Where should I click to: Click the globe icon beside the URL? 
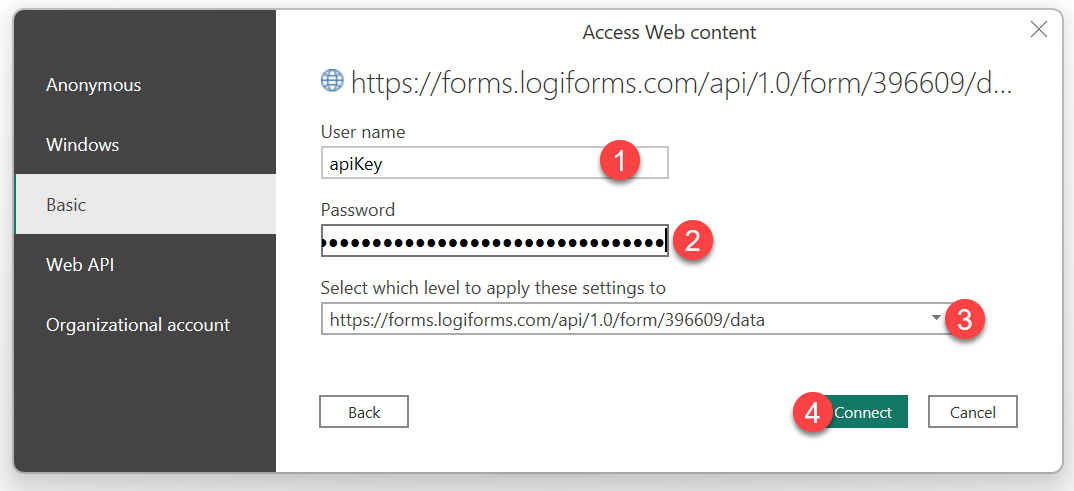click(331, 81)
